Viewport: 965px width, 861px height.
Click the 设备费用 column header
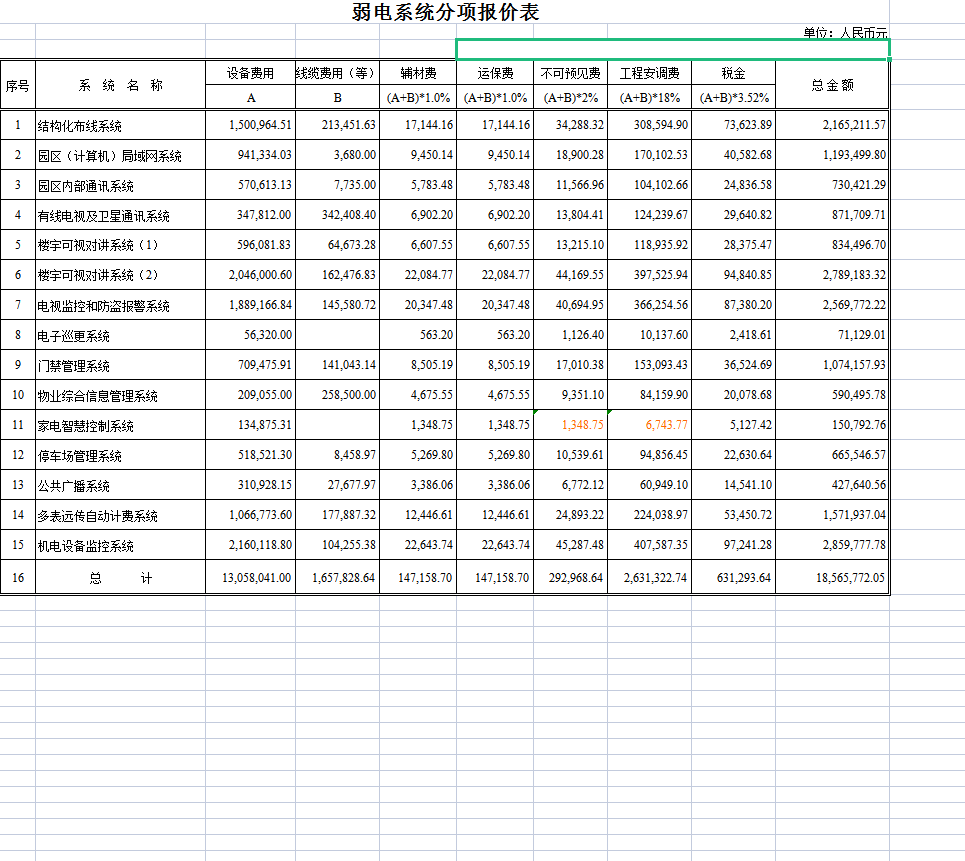[x=250, y=73]
